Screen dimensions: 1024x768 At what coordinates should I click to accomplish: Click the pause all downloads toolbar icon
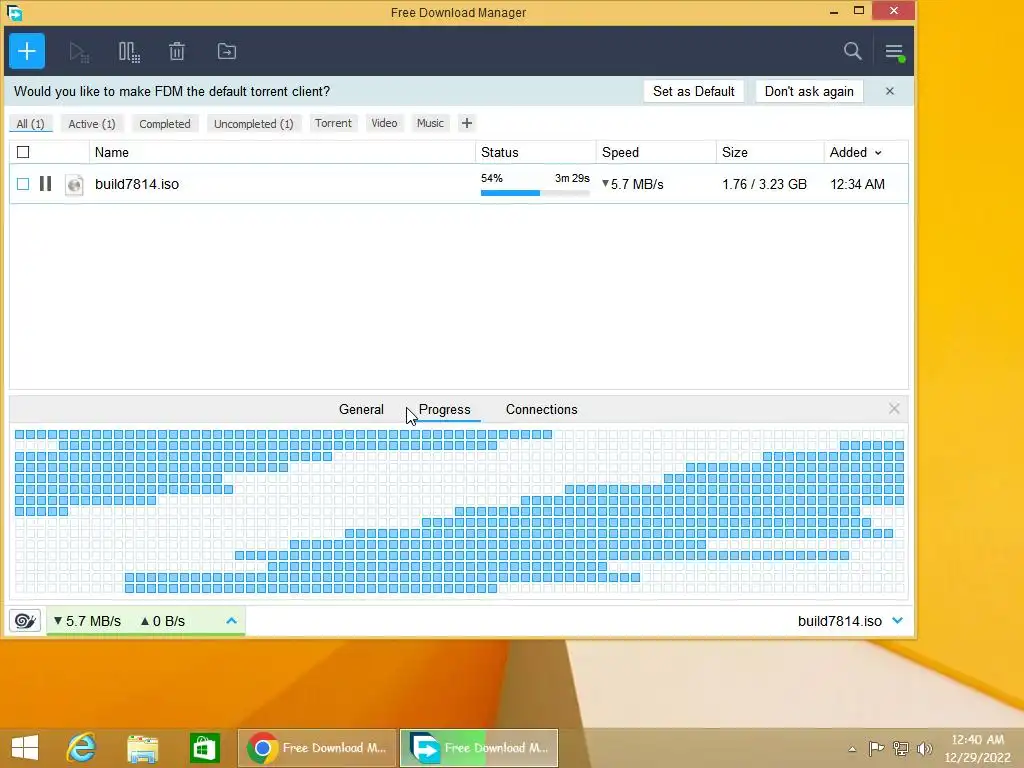(x=129, y=52)
